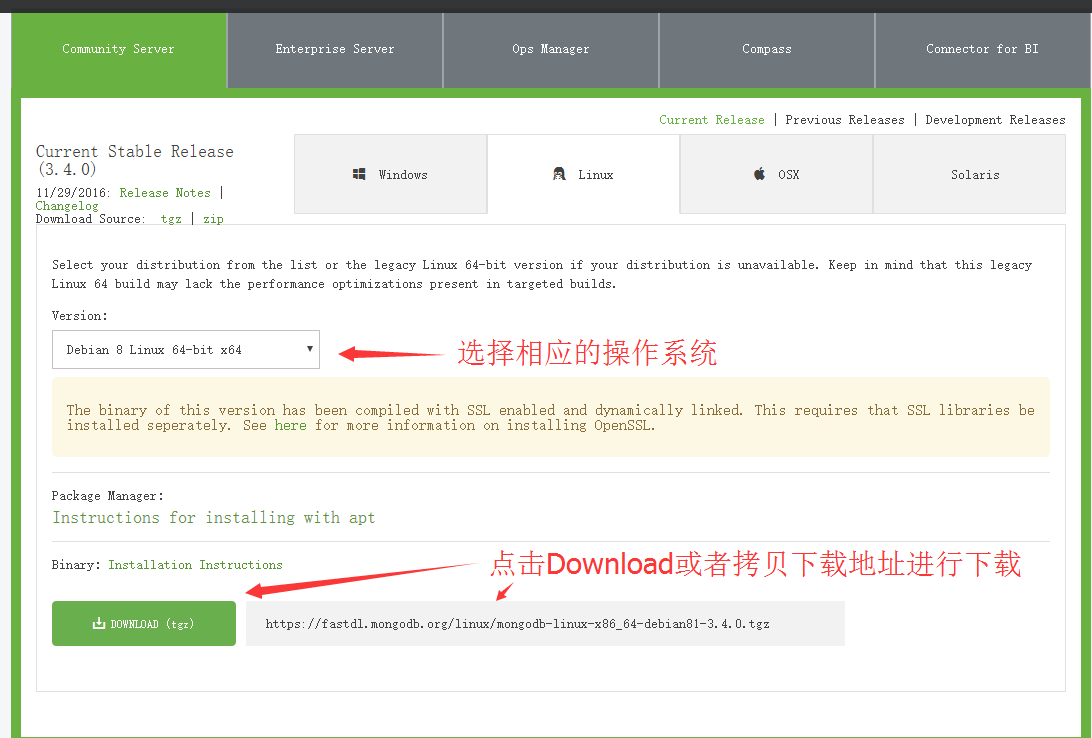Open the Version dropdown showing Debian 8 Linux

click(x=186, y=350)
